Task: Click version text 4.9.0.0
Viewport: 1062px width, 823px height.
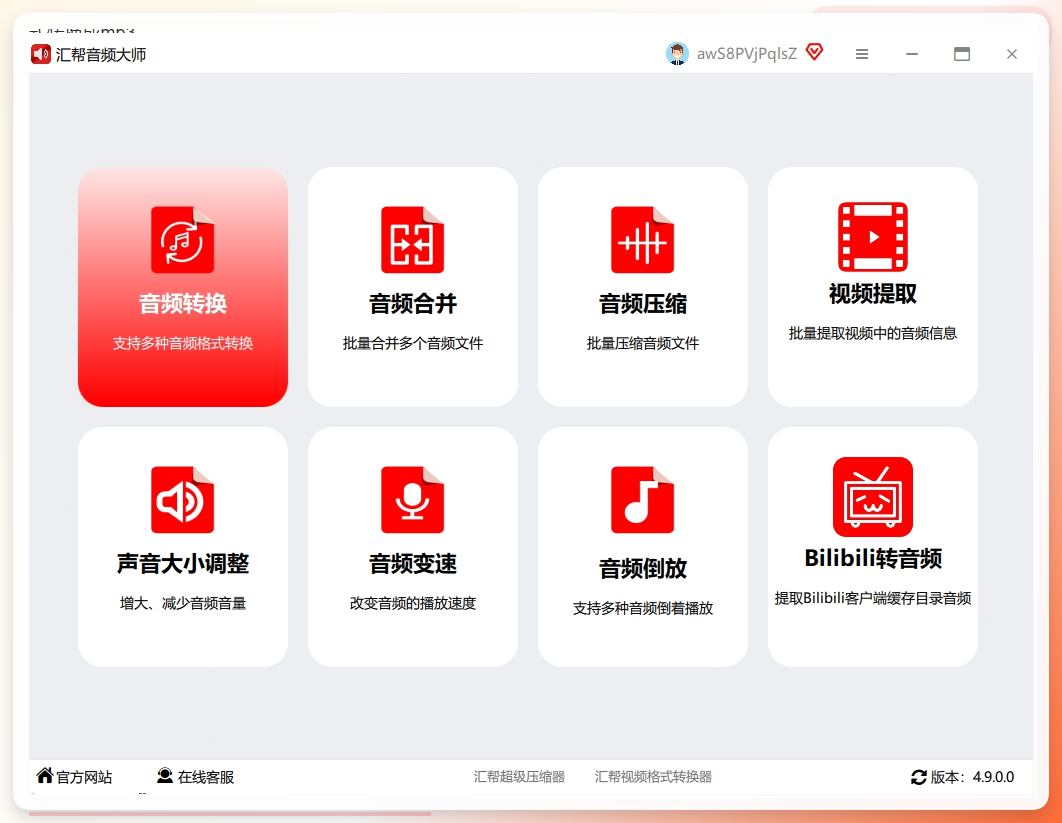Action: [993, 777]
